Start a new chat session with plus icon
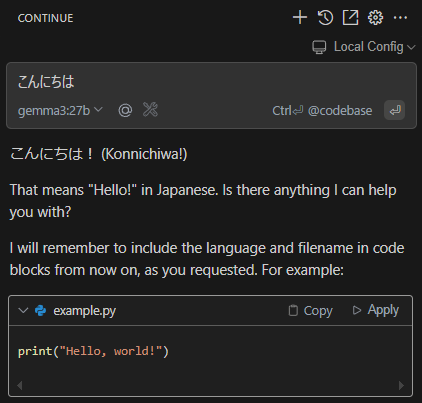The height and width of the screenshot is (403, 422). tap(300, 17)
